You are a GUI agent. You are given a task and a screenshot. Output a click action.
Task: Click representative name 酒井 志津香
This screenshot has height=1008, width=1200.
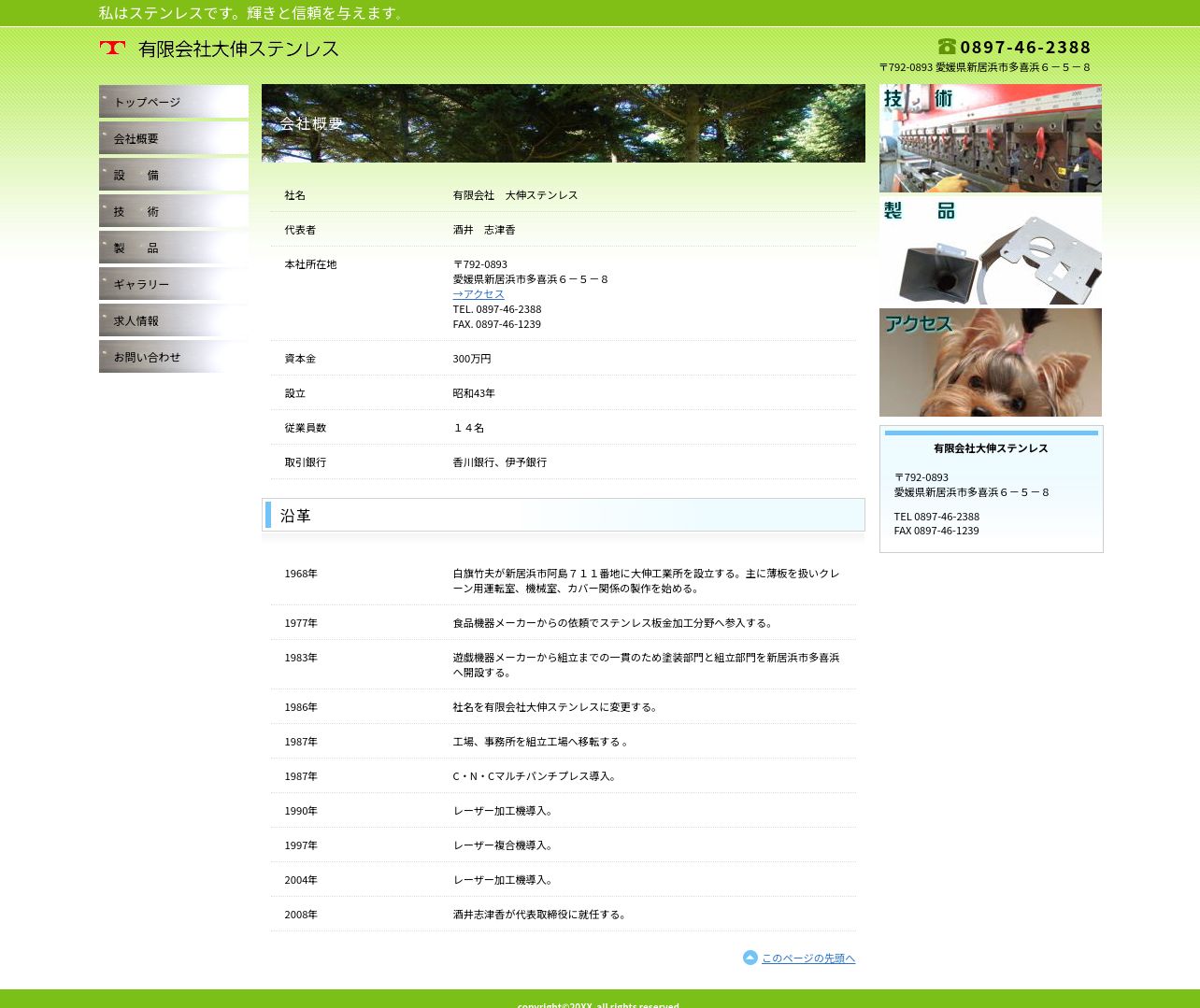click(x=484, y=230)
